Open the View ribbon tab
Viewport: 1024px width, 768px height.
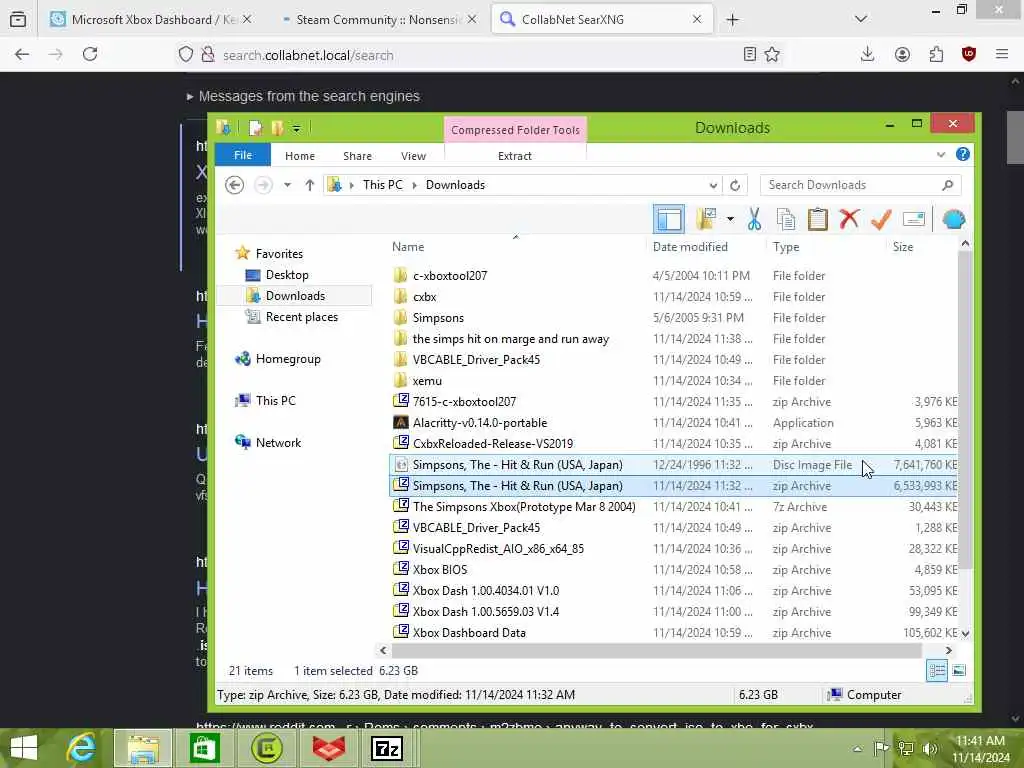pos(413,156)
